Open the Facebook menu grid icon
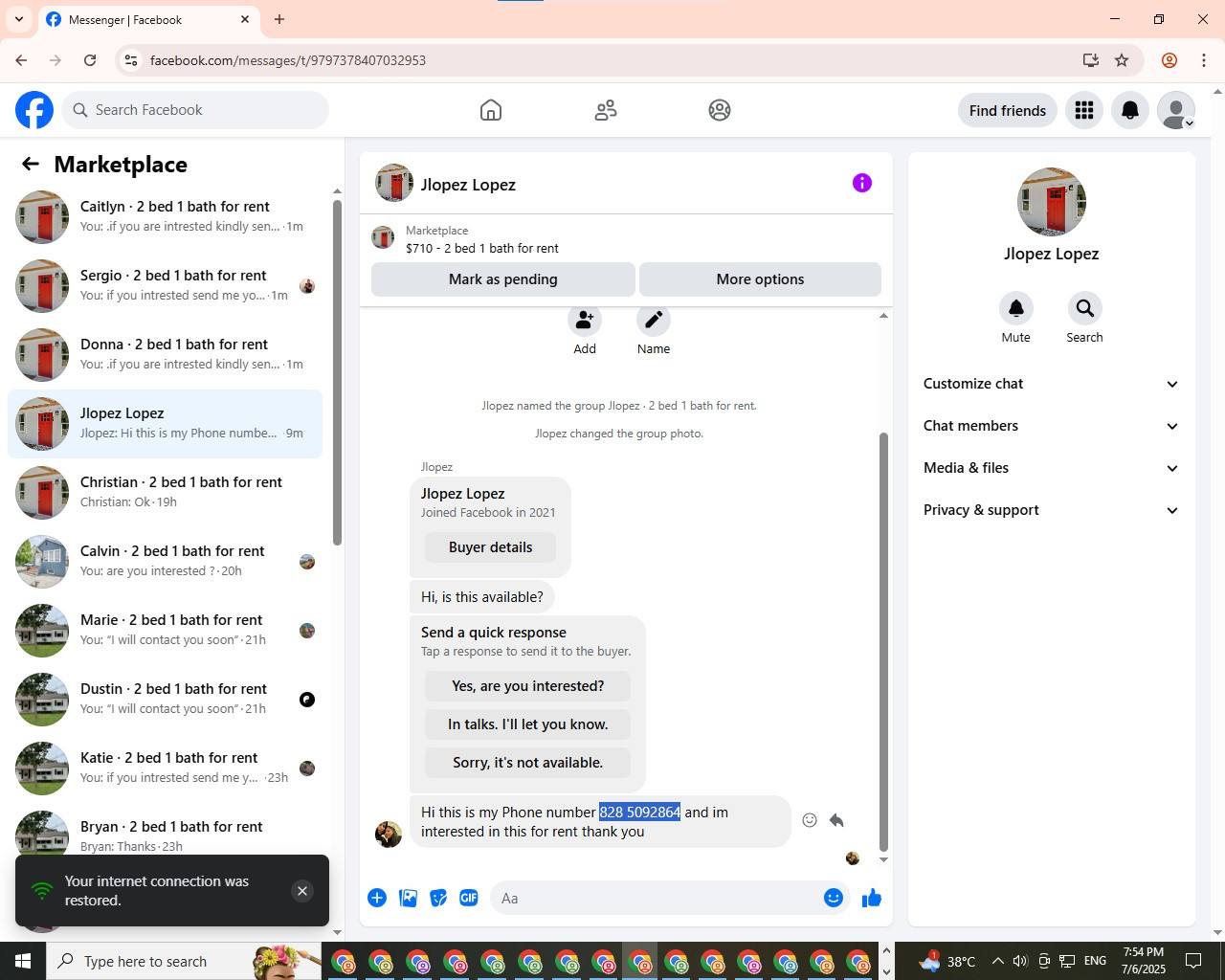This screenshot has width=1225, height=980. click(x=1084, y=110)
